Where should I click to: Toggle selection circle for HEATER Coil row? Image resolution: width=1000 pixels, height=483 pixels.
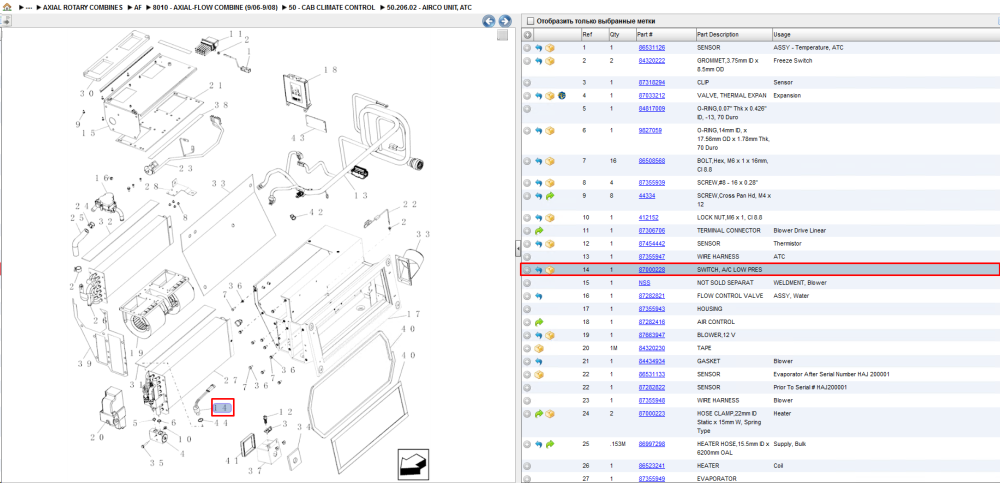click(527, 466)
